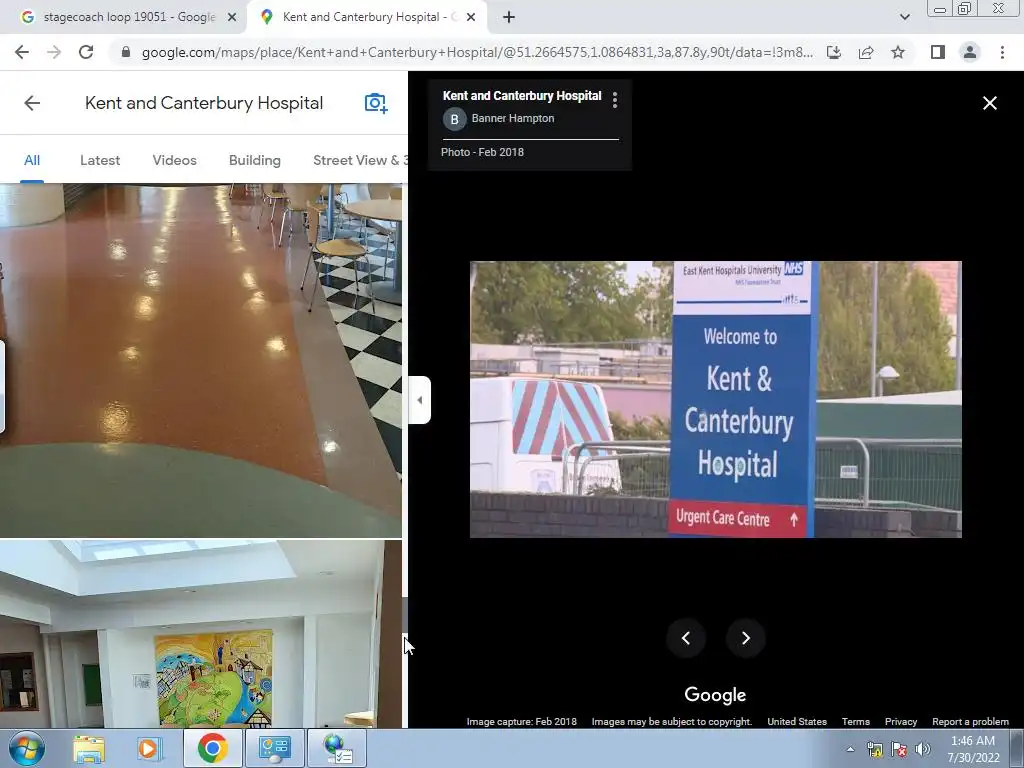Image resolution: width=1024 pixels, height=768 pixels.
Task: Close the Kent and Canterbury Hospital tab
Action: [471, 17]
